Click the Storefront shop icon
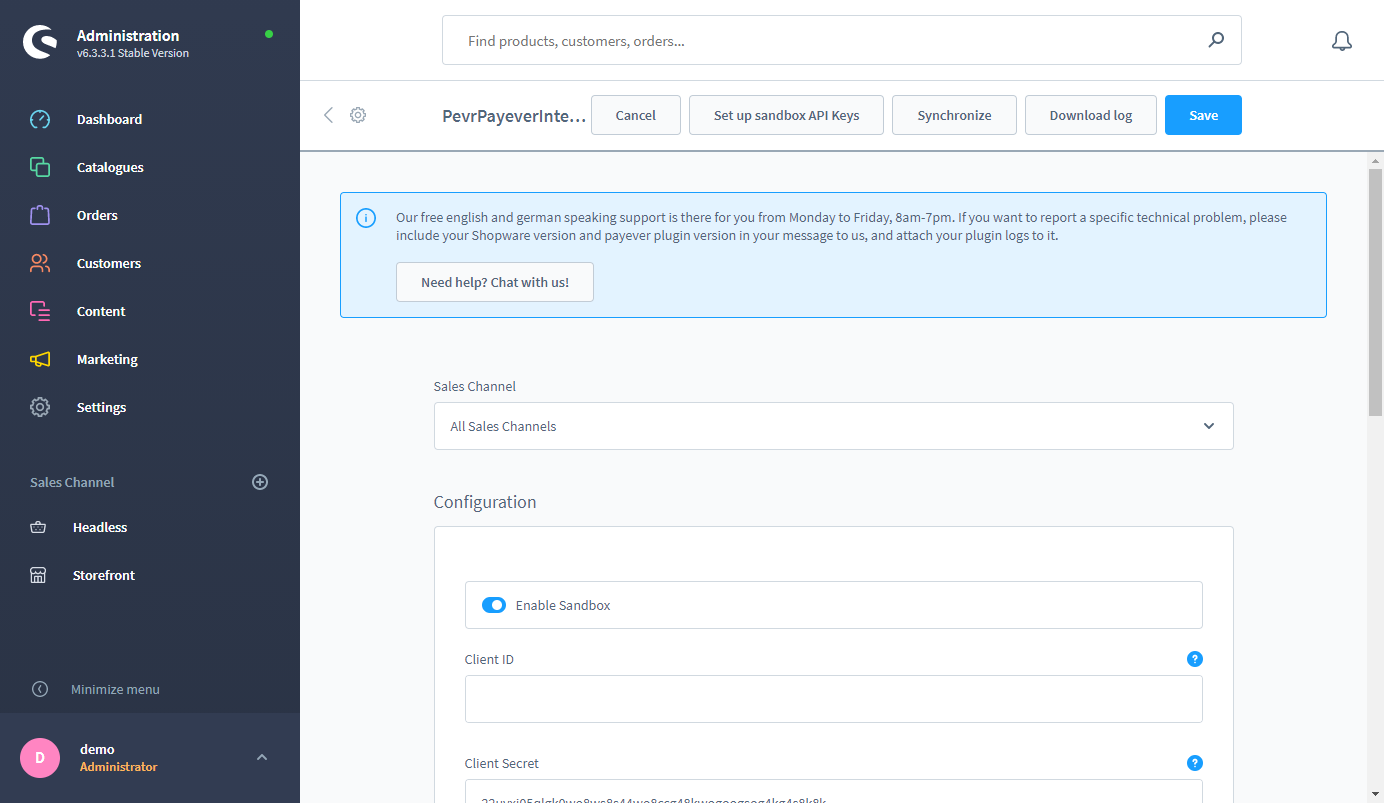The width and height of the screenshot is (1384, 803). (x=38, y=575)
